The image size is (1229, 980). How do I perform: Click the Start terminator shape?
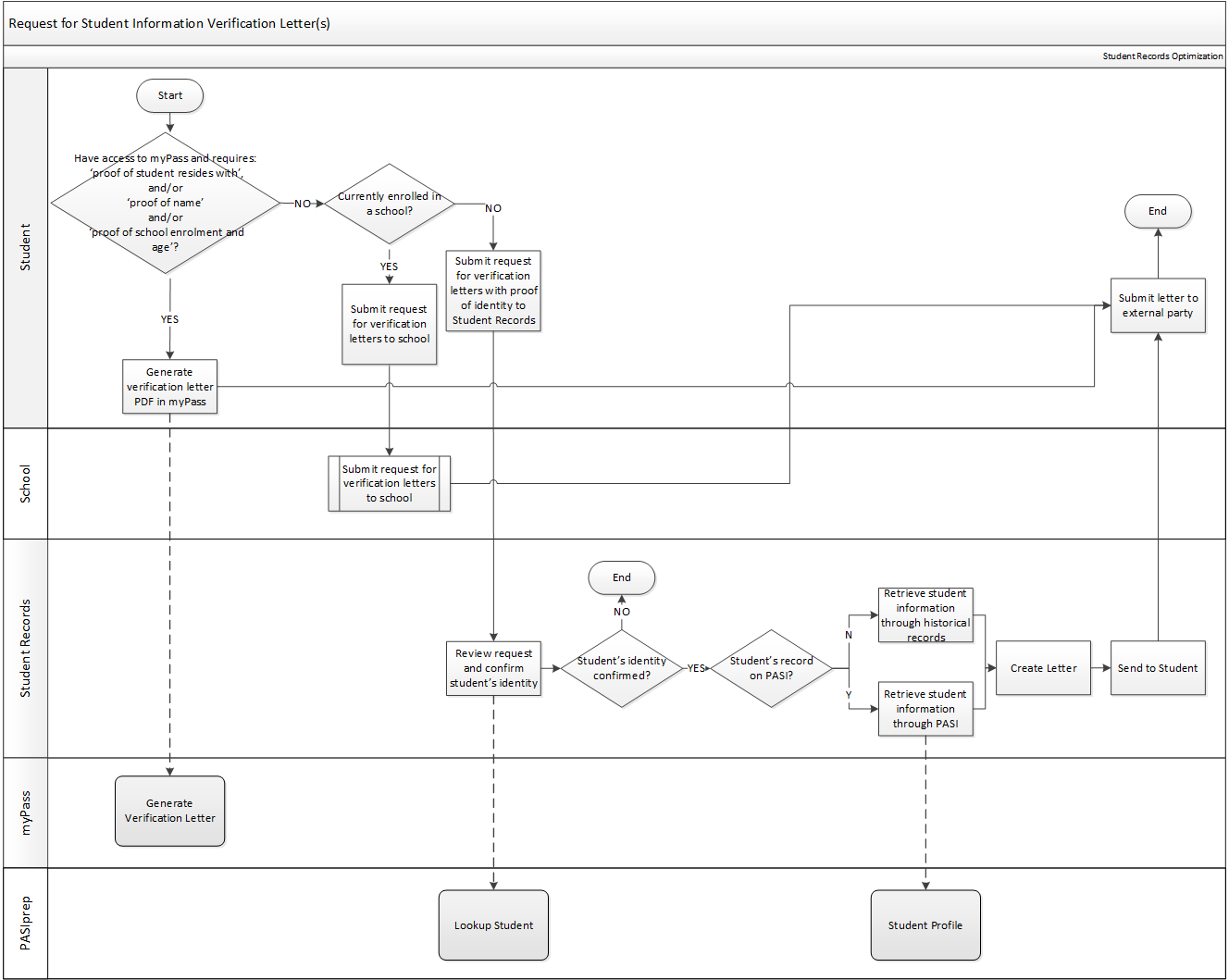click(169, 95)
